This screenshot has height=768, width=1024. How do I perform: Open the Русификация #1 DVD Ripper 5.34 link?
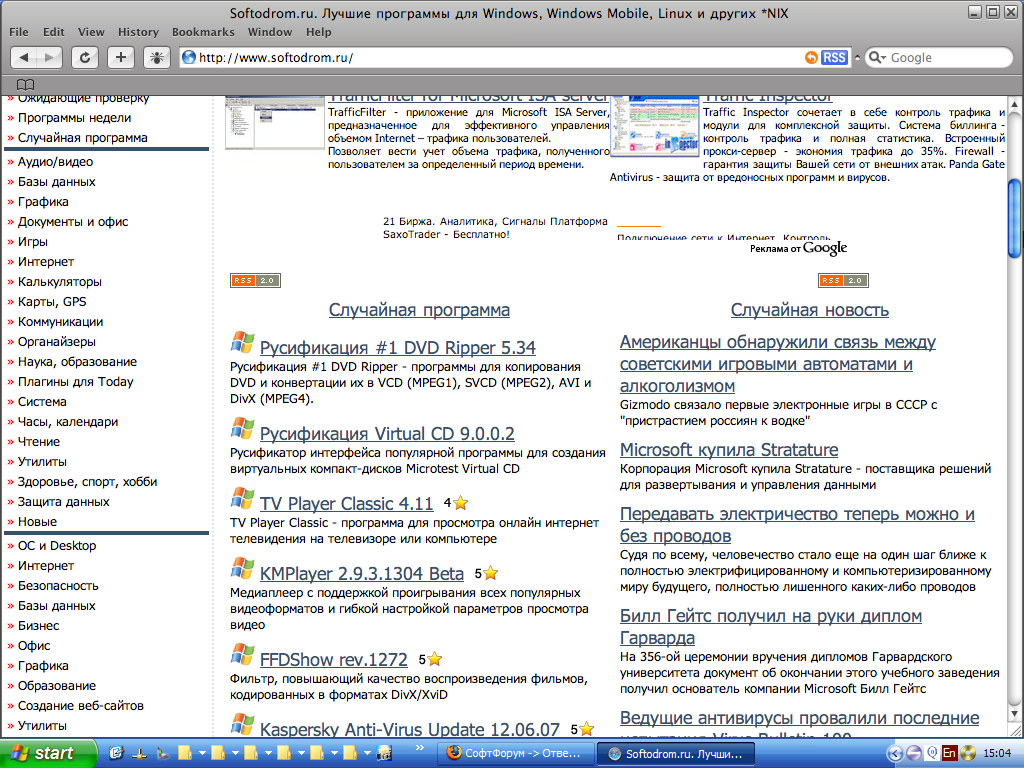coord(398,347)
